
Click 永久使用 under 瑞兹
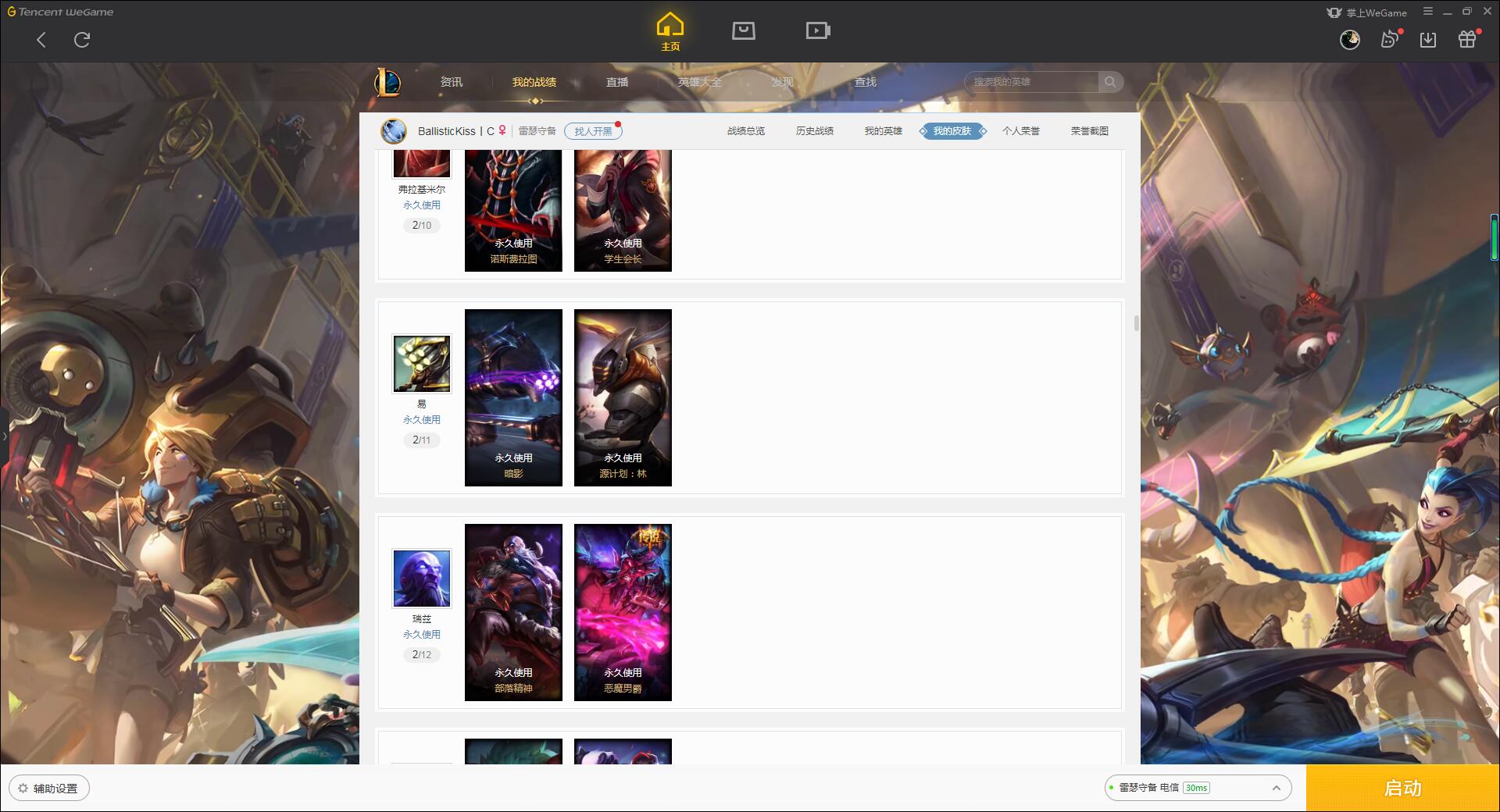coord(422,635)
